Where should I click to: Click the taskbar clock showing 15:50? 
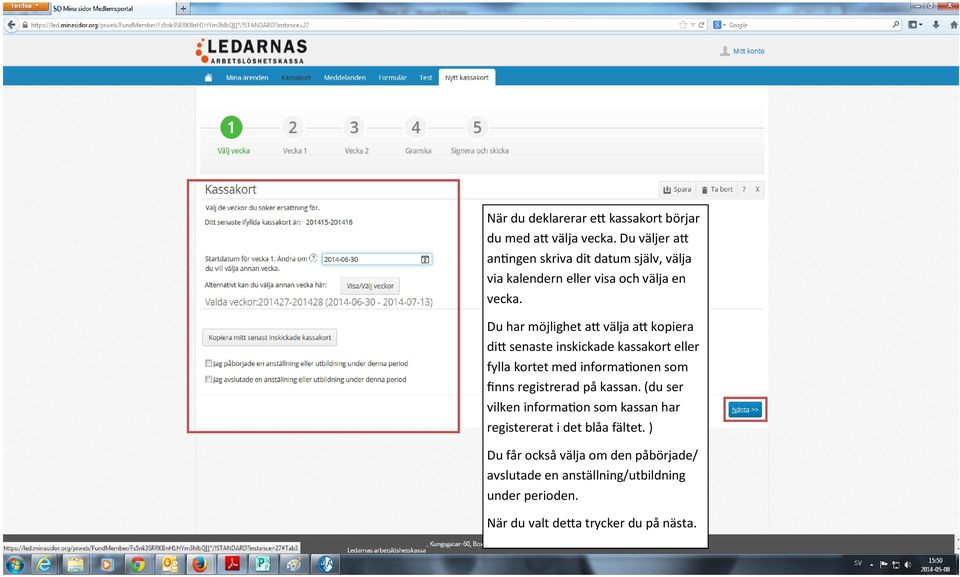pos(935,564)
